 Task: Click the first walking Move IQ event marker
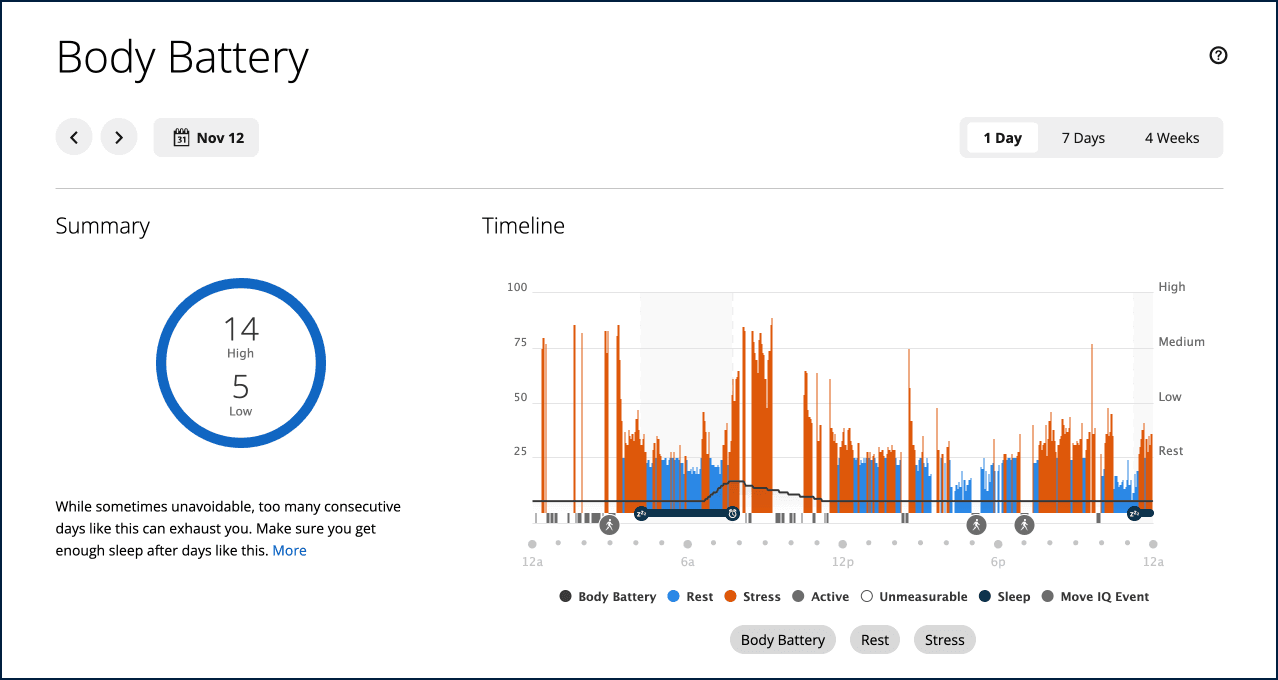tap(609, 524)
